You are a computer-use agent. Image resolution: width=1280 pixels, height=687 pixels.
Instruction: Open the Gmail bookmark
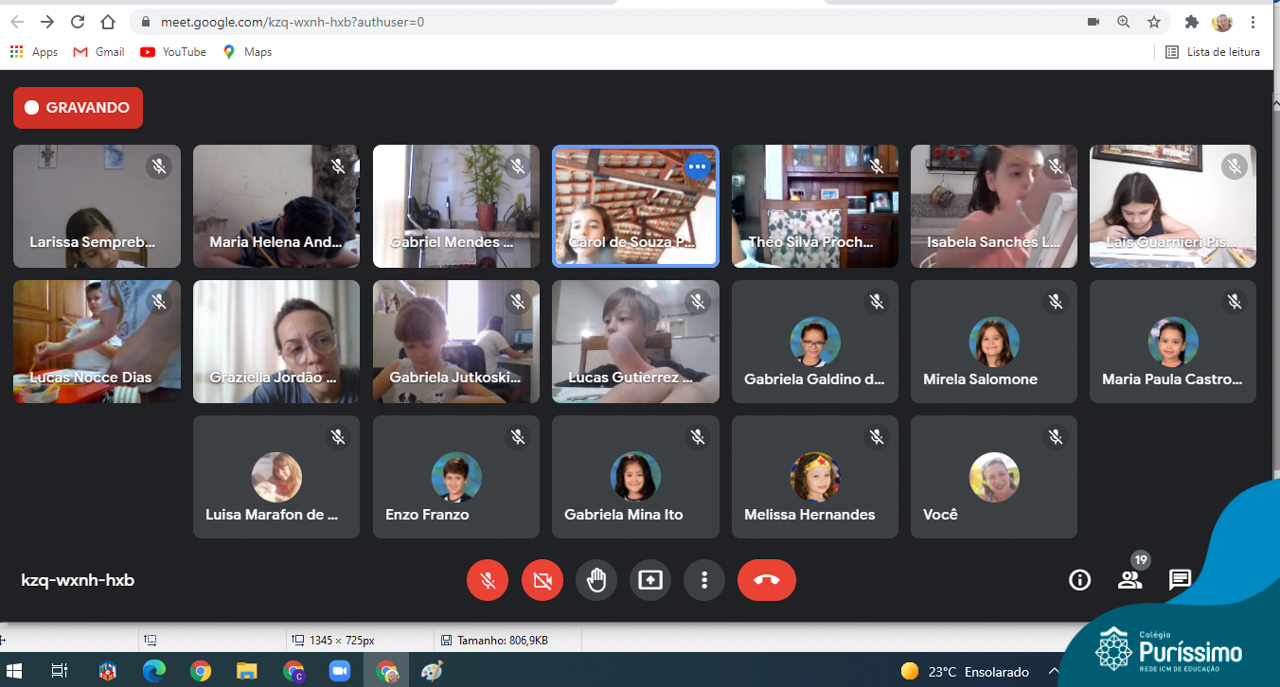[x=99, y=52]
